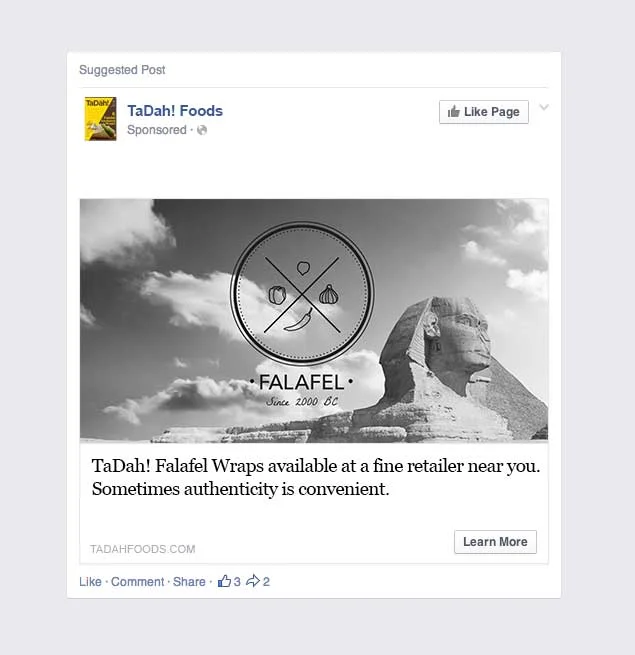
Task: Click the bell pepper icon in logo
Action: [277, 295]
